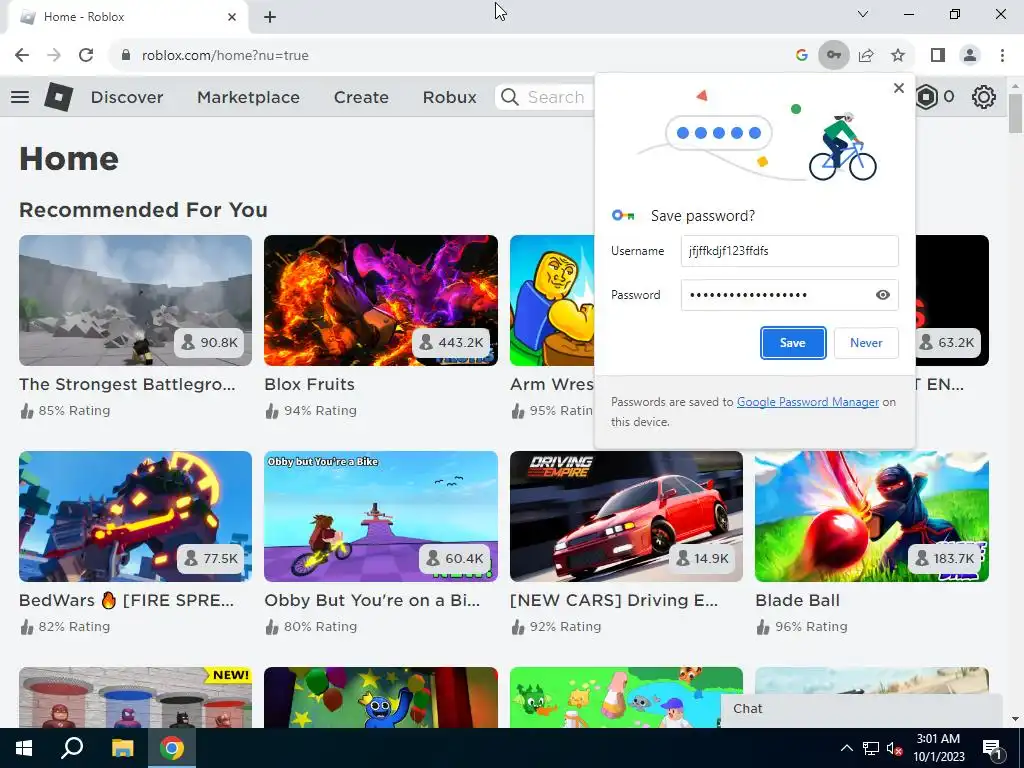The image size is (1024, 768).
Task: Click the share page icon in address bar
Action: pyautogui.click(x=866, y=56)
